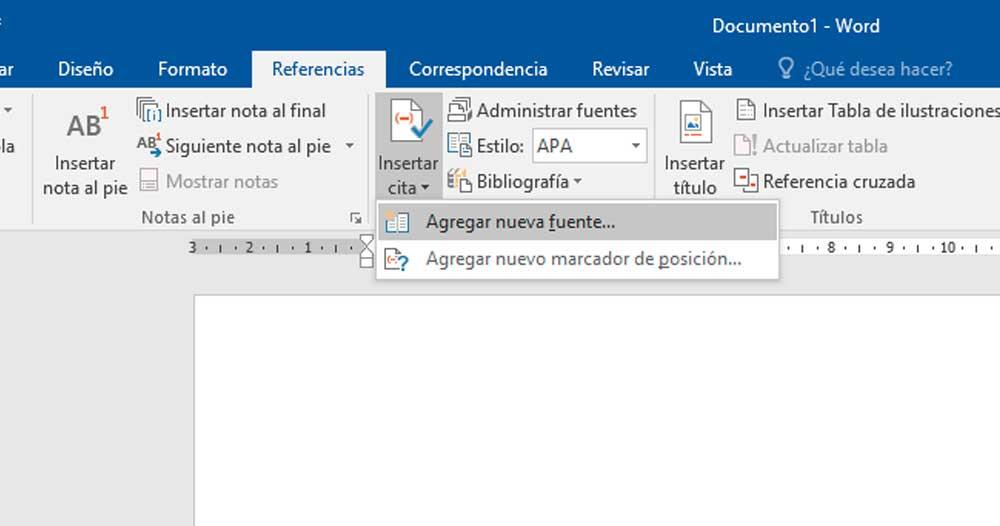1000x526 pixels.
Task: Click the book icon of Agregar nueva fuente
Action: pyautogui.click(x=397, y=222)
